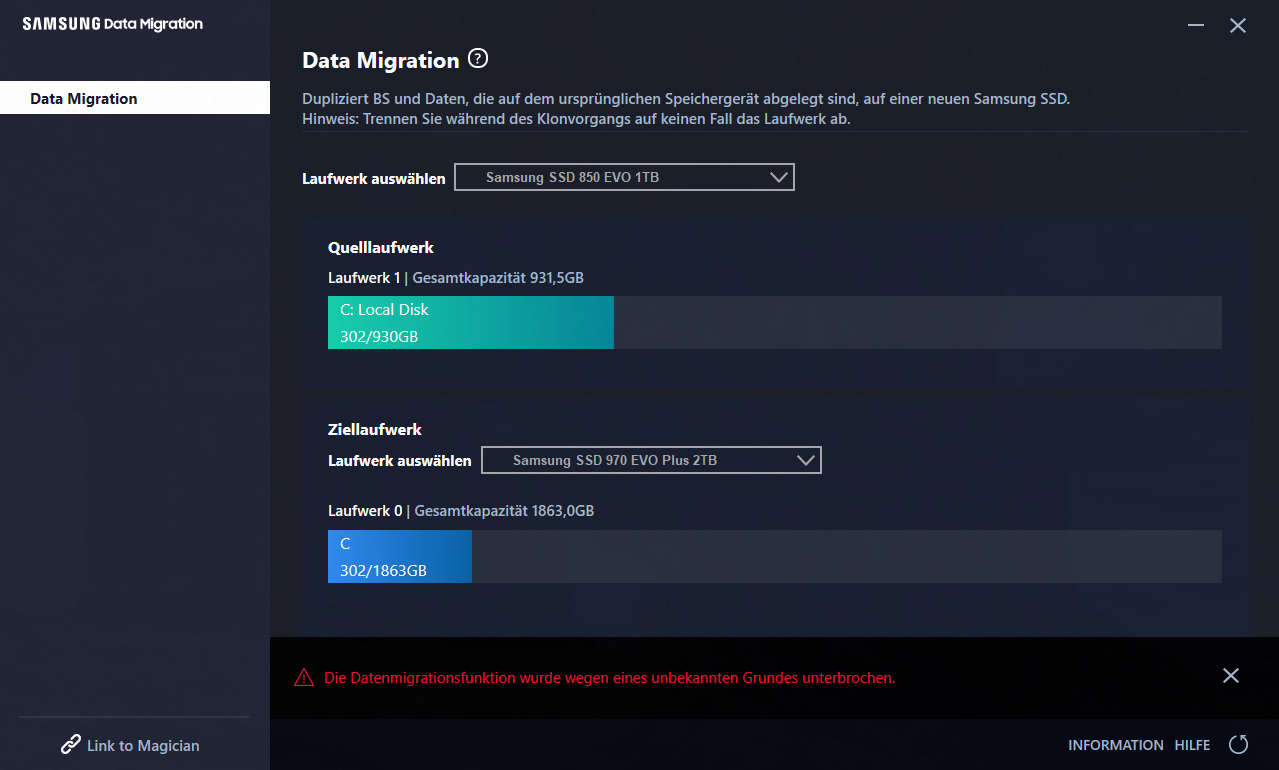Click the Laufwerk 1 label
The image size is (1279, 770).
pos(364,277)
